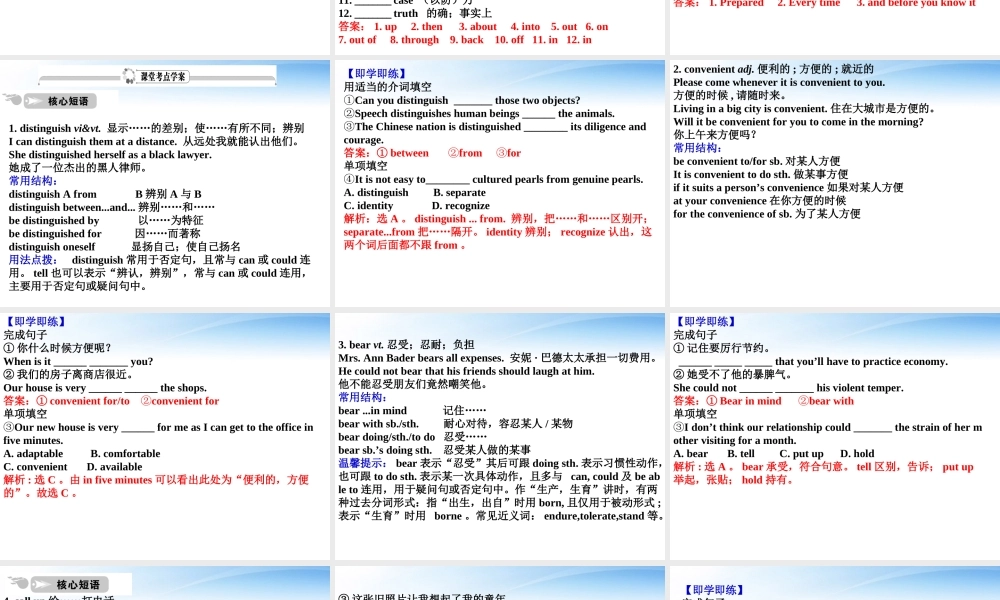
Task: Select the 核心短语 badge on the bottom-left slide
Action: tap(70, 584)
